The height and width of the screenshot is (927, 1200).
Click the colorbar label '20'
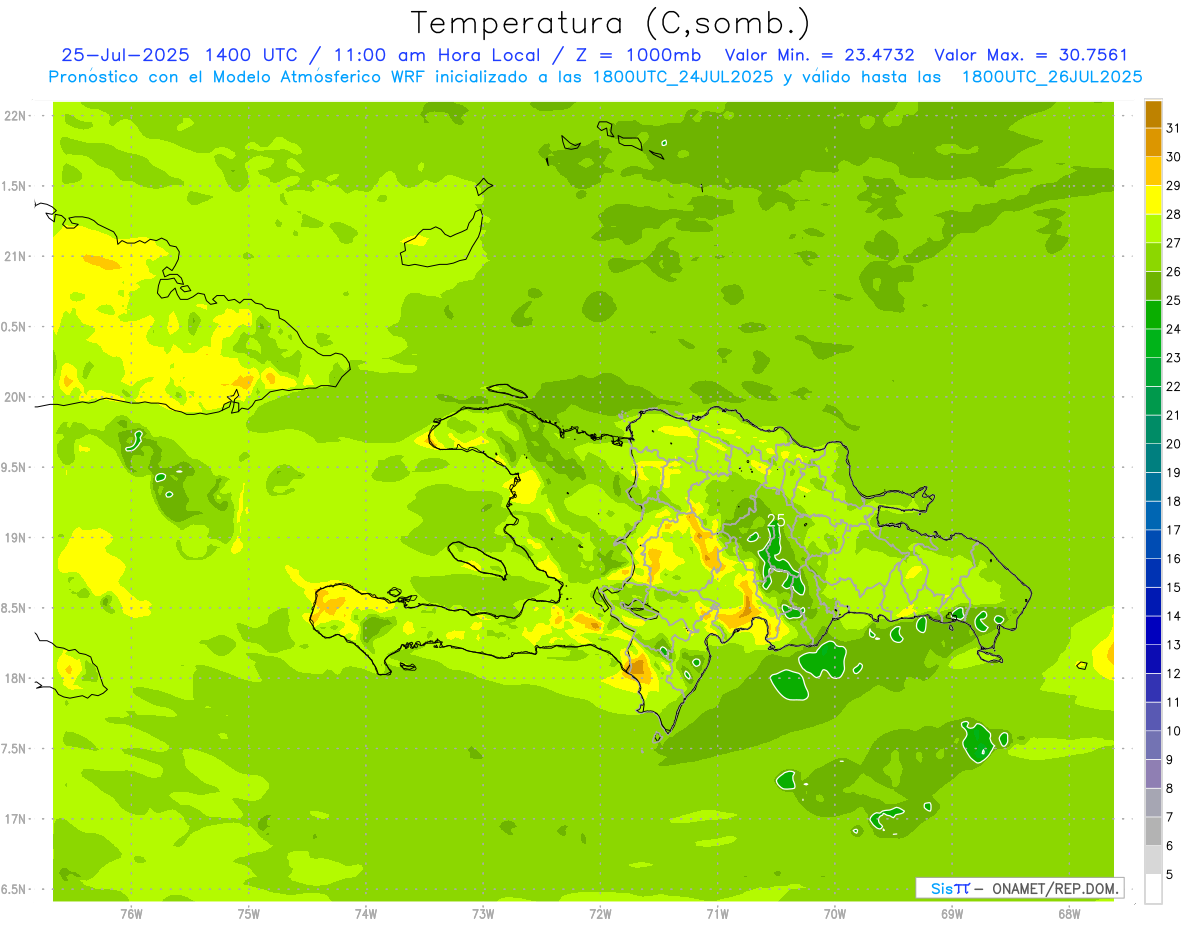point(1174,444)
